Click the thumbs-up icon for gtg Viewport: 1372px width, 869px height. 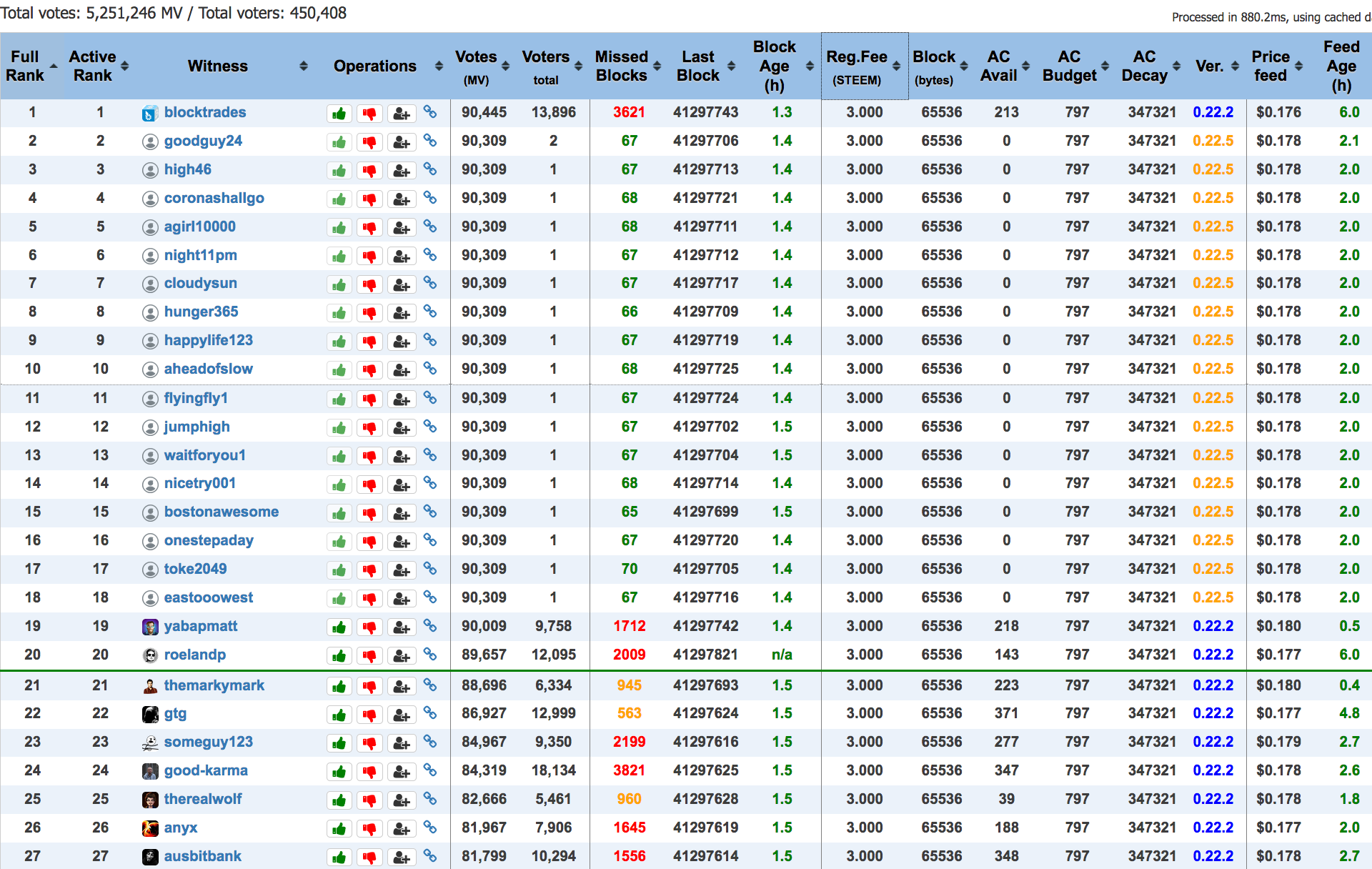coord(339,715)
